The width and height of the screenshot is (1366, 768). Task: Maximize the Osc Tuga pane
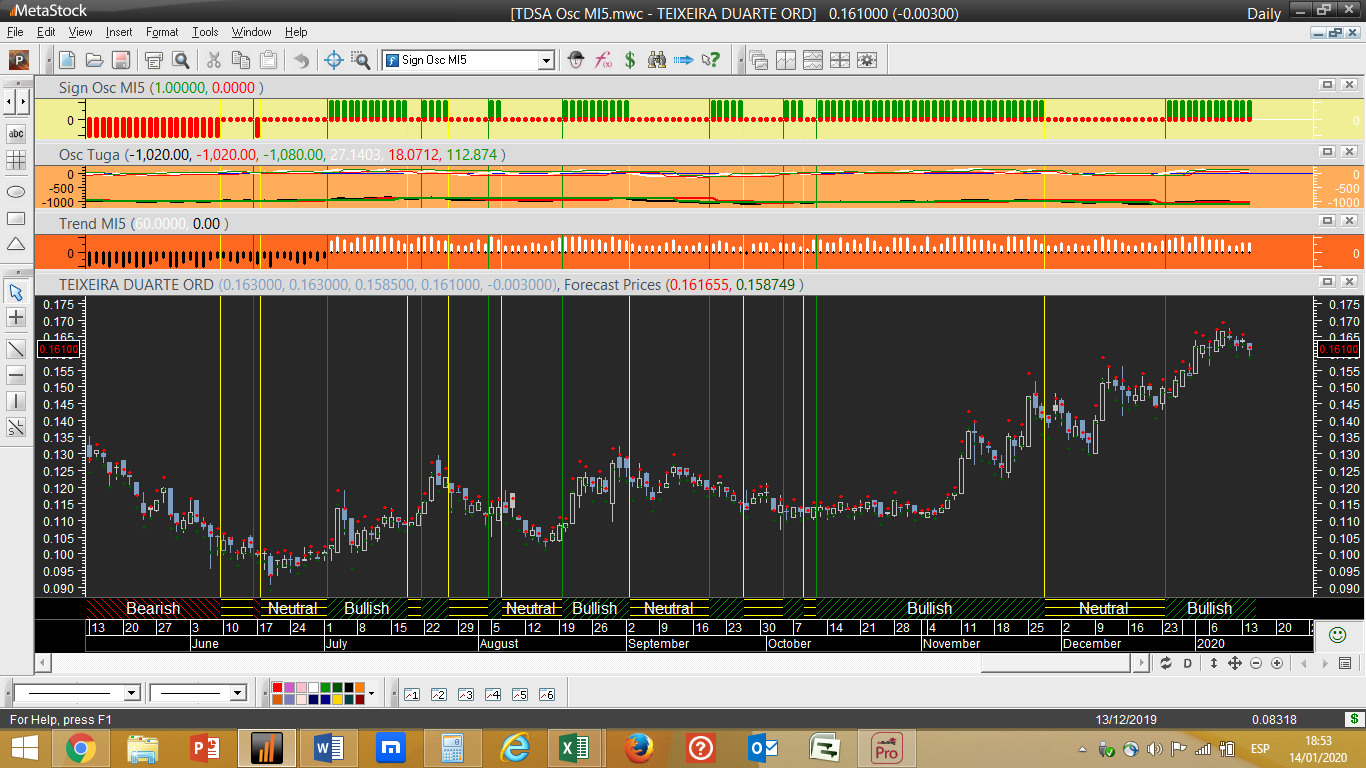point(1327,153)
